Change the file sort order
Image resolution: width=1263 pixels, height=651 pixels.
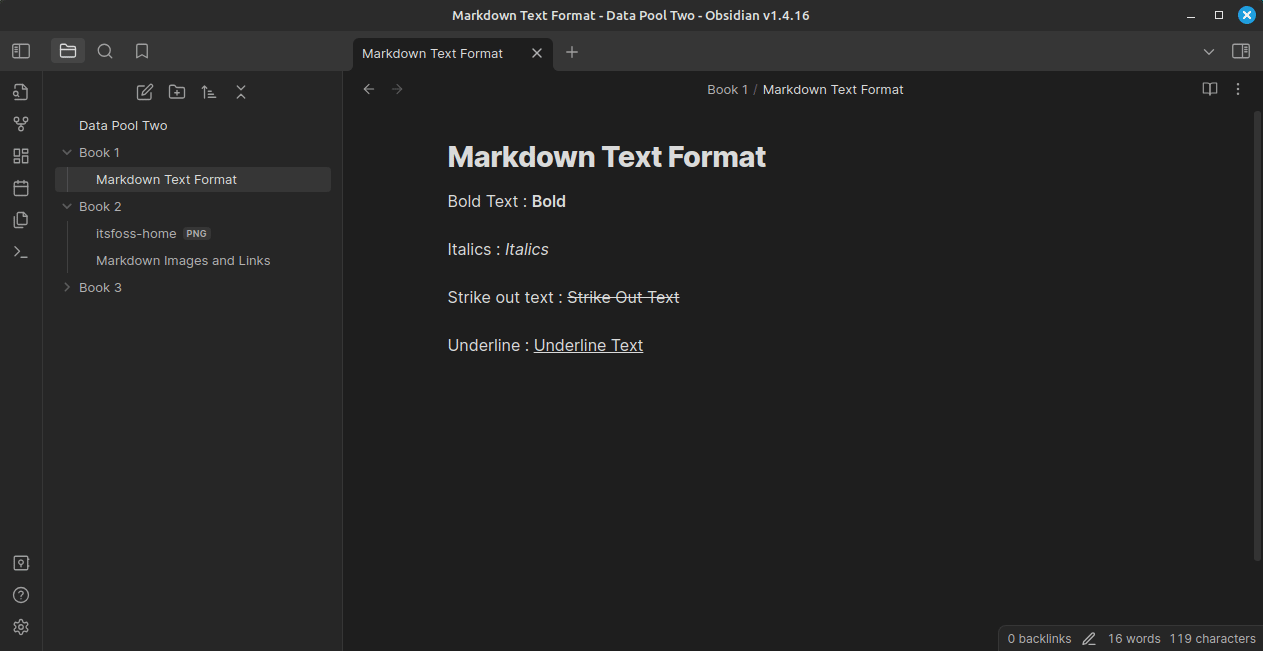pyautogui.click(x=209, y=92)
